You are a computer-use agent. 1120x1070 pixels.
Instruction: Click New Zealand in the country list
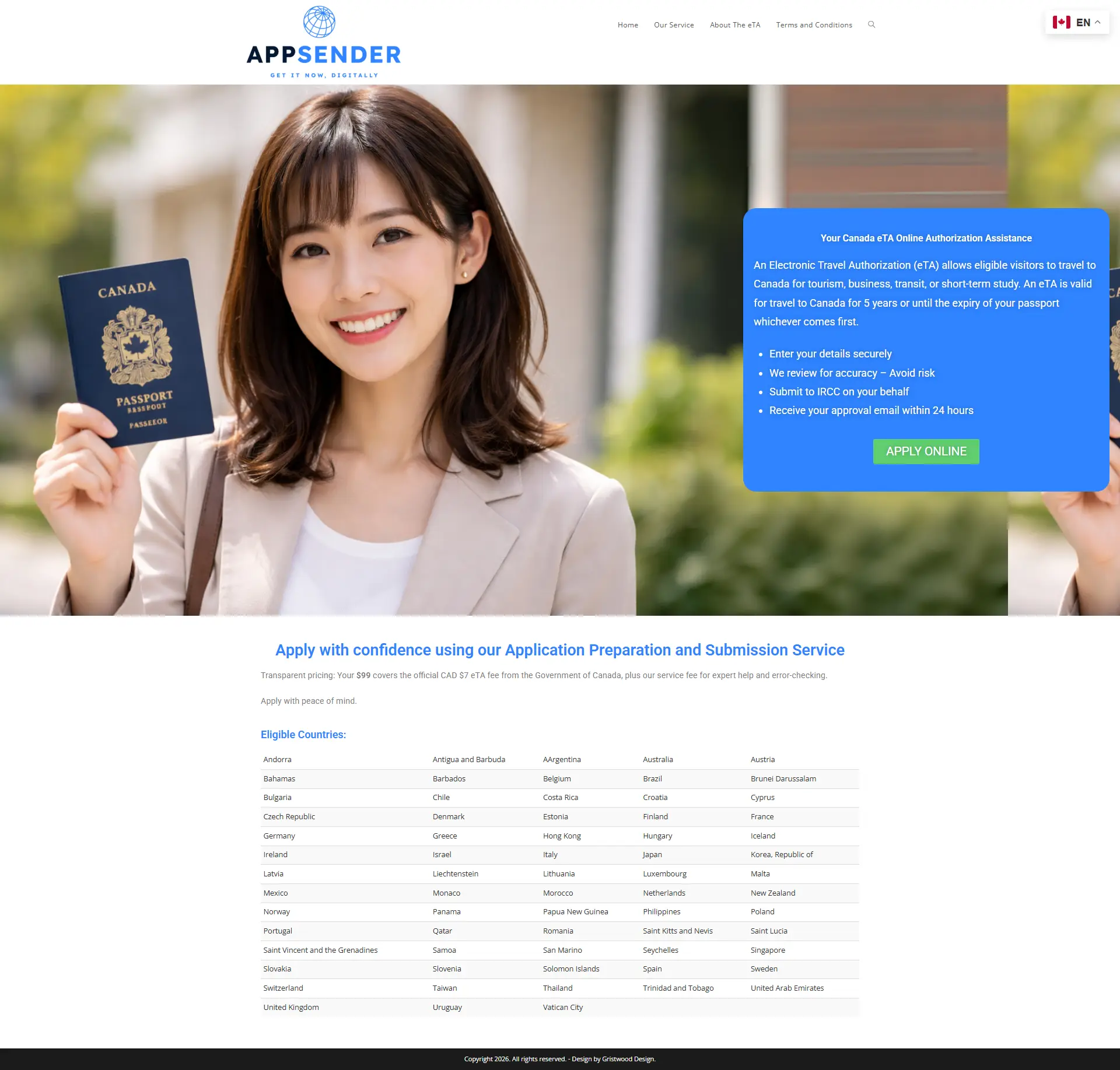(x=773, y=893)
